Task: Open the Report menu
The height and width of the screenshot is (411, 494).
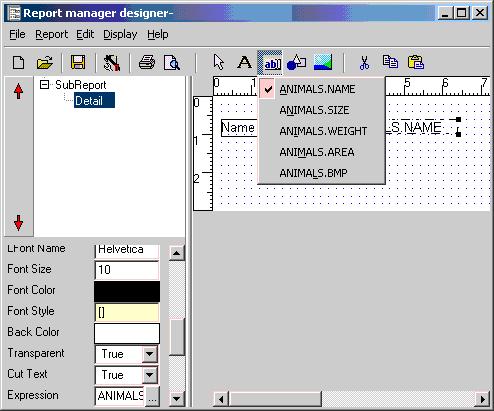Action: pos(51,34)
